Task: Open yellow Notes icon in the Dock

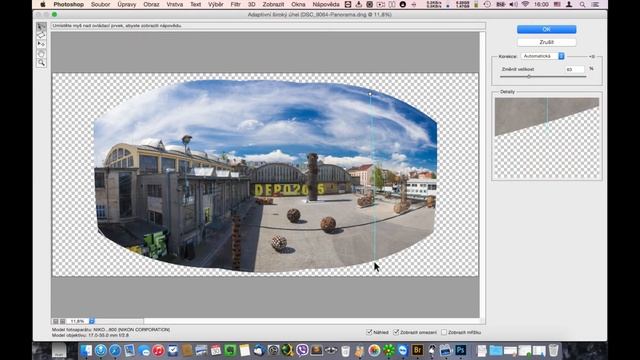Action: 244,350
